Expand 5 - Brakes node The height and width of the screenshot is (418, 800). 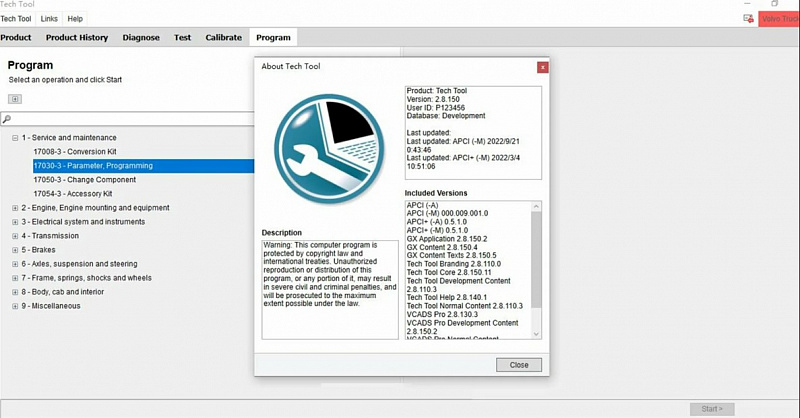point(15,250)
